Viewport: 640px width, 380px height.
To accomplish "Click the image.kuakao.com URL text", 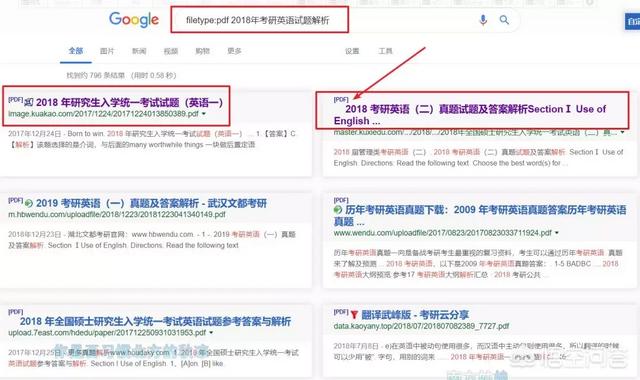I will 103,114.
